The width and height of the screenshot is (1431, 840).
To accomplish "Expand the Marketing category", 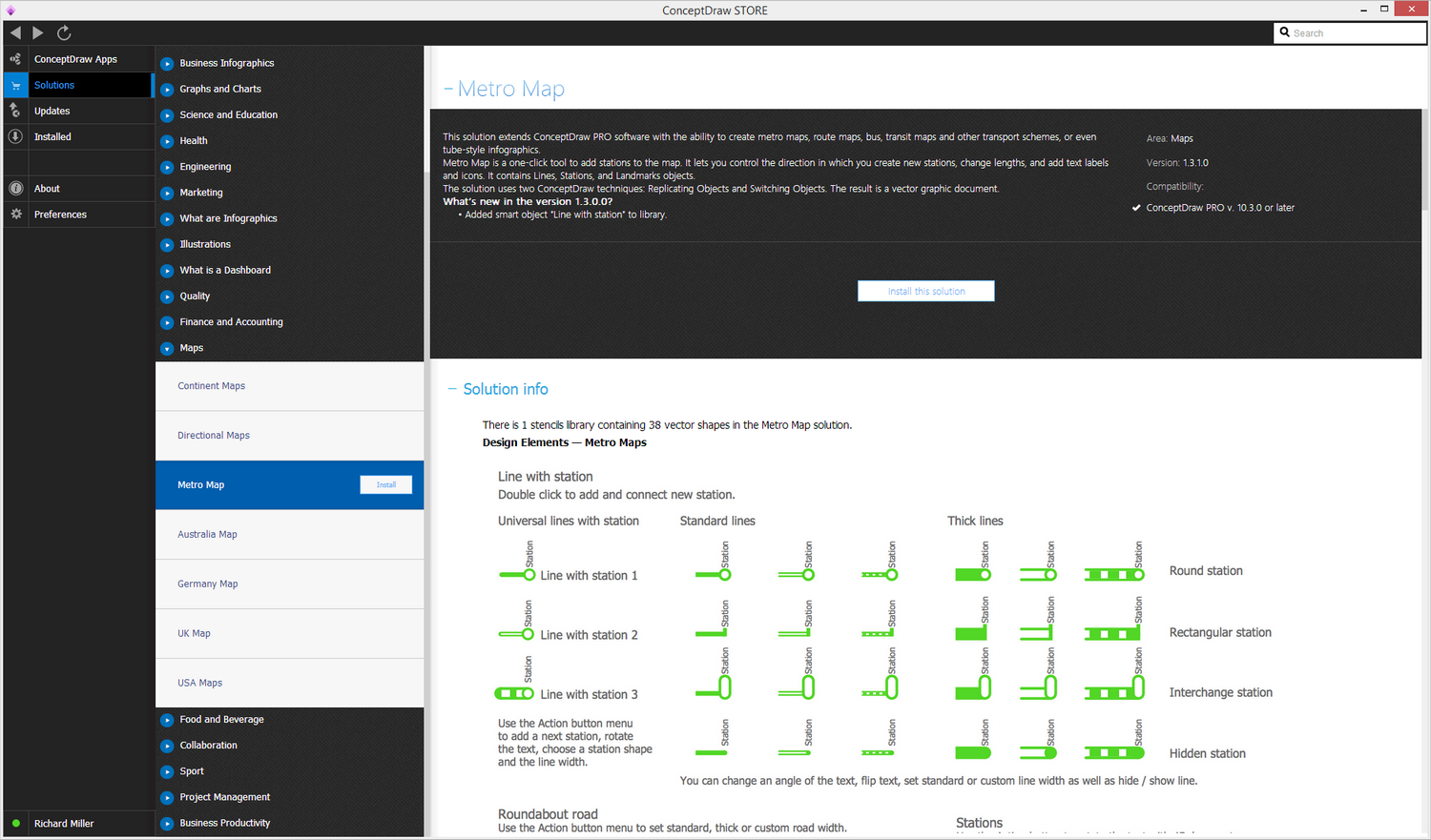I will (167, 193).
